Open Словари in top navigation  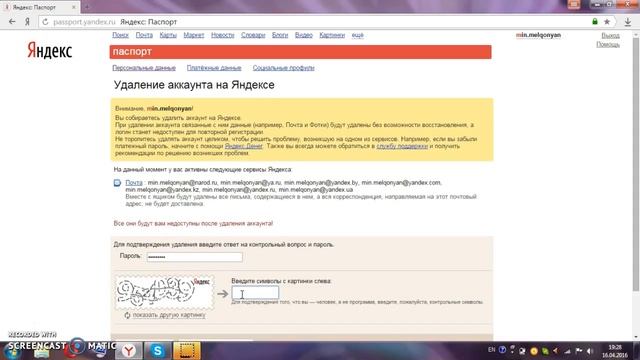click(x=253, y=35)
